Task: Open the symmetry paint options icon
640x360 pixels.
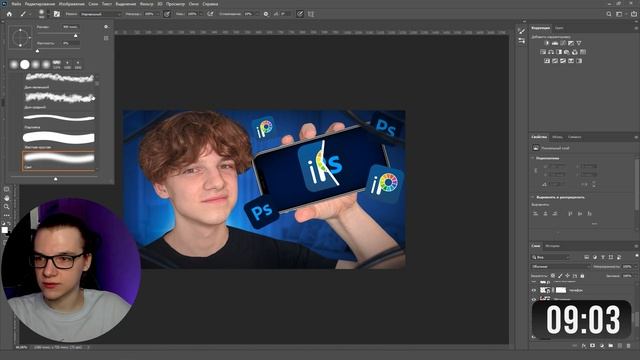Action: click(311, 14)
